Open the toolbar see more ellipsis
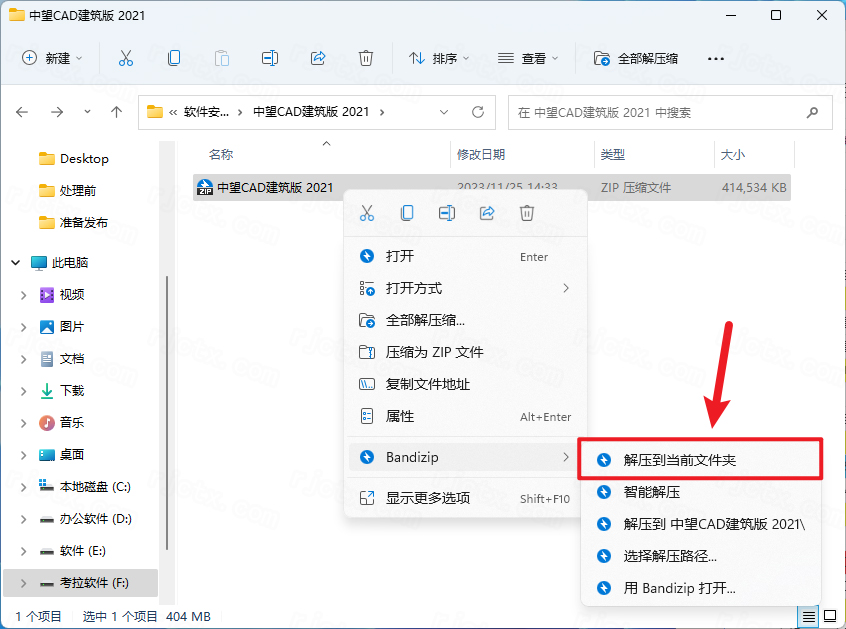 point(715,58)
